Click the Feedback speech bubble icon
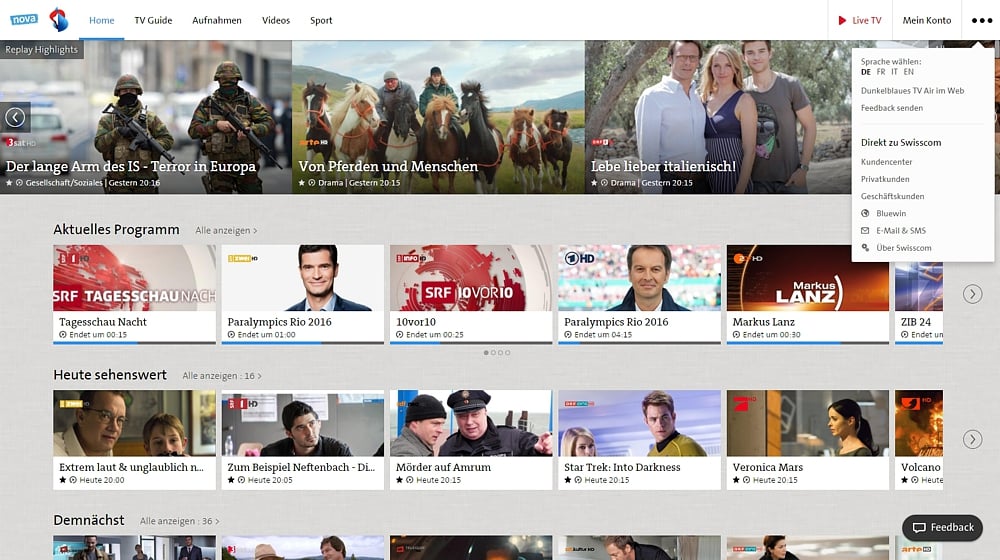 (x=919, y=527)
